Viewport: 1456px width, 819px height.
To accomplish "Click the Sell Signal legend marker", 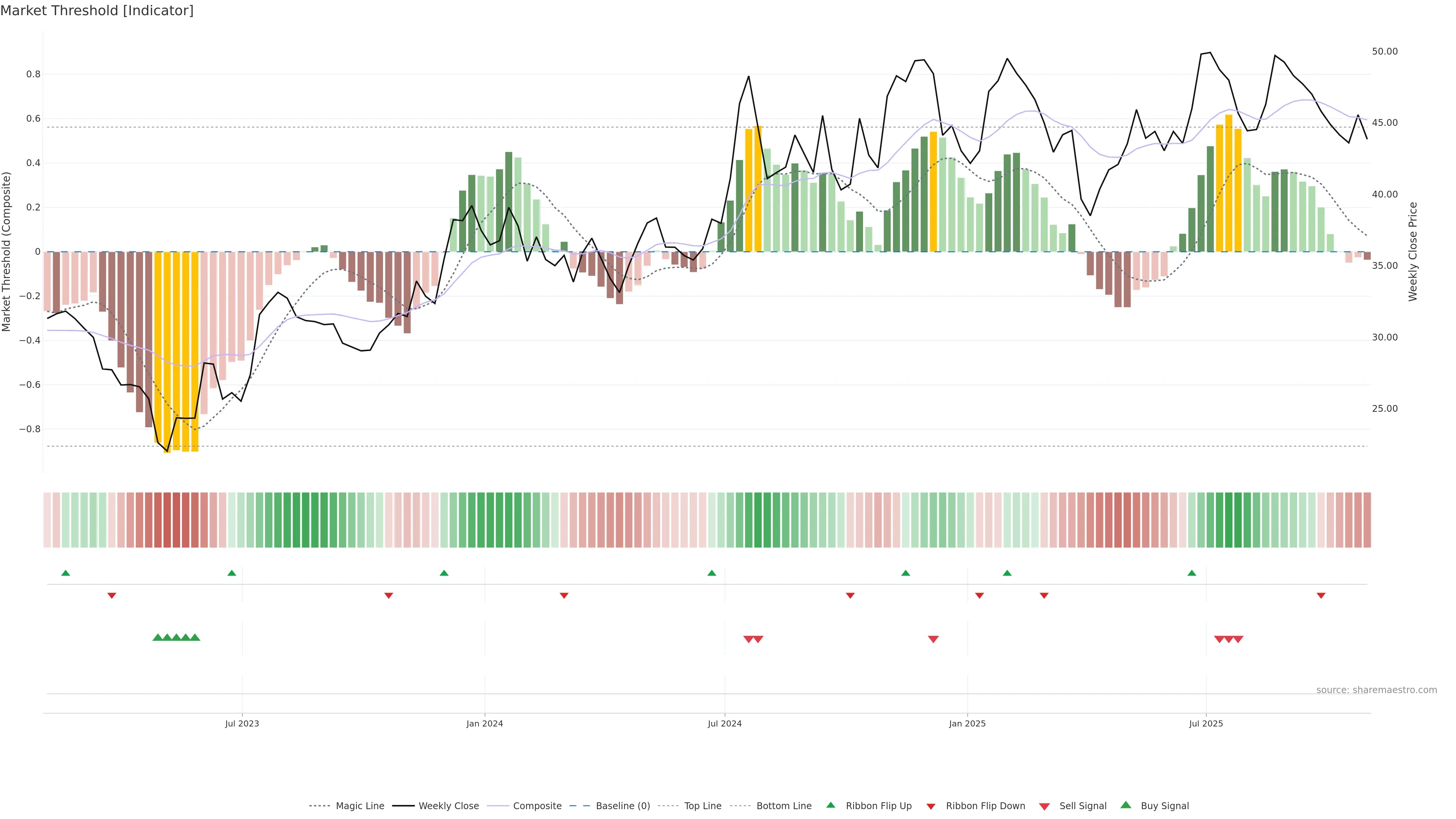I will click(x=1044, y=806).
